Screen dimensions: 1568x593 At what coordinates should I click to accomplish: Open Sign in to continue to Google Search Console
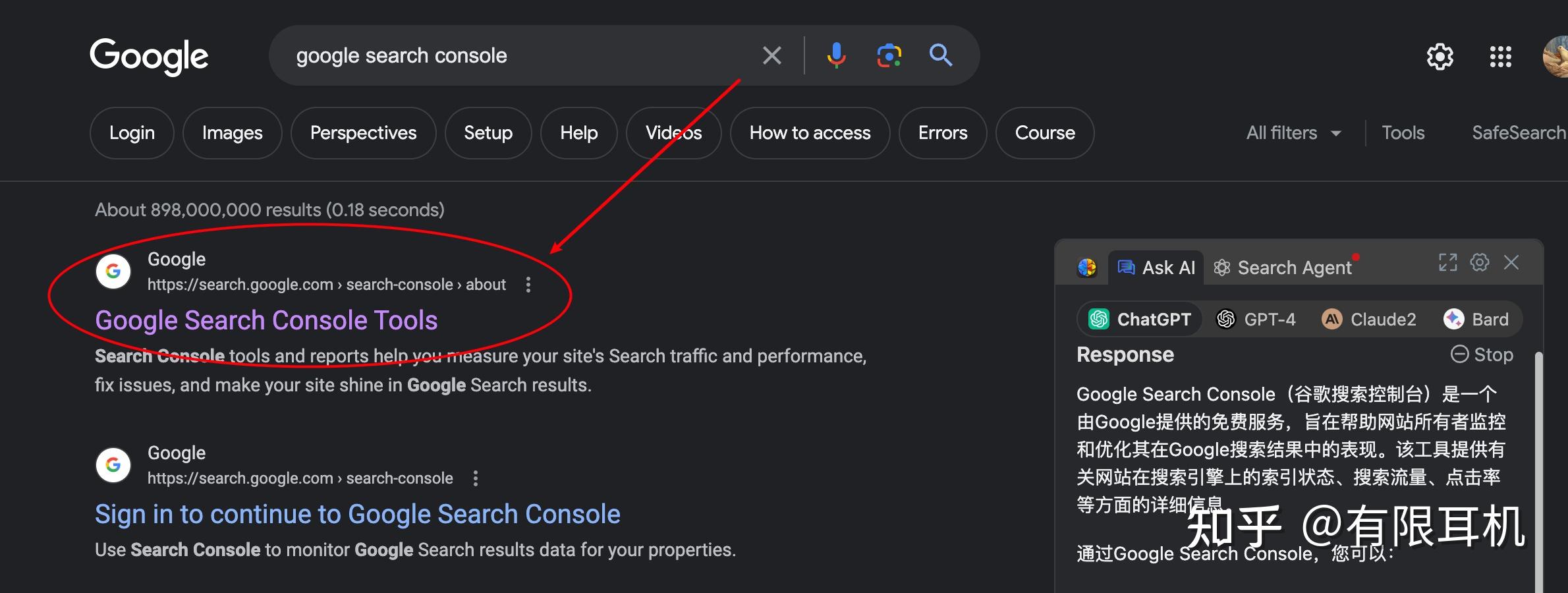(x=357, y=514)
